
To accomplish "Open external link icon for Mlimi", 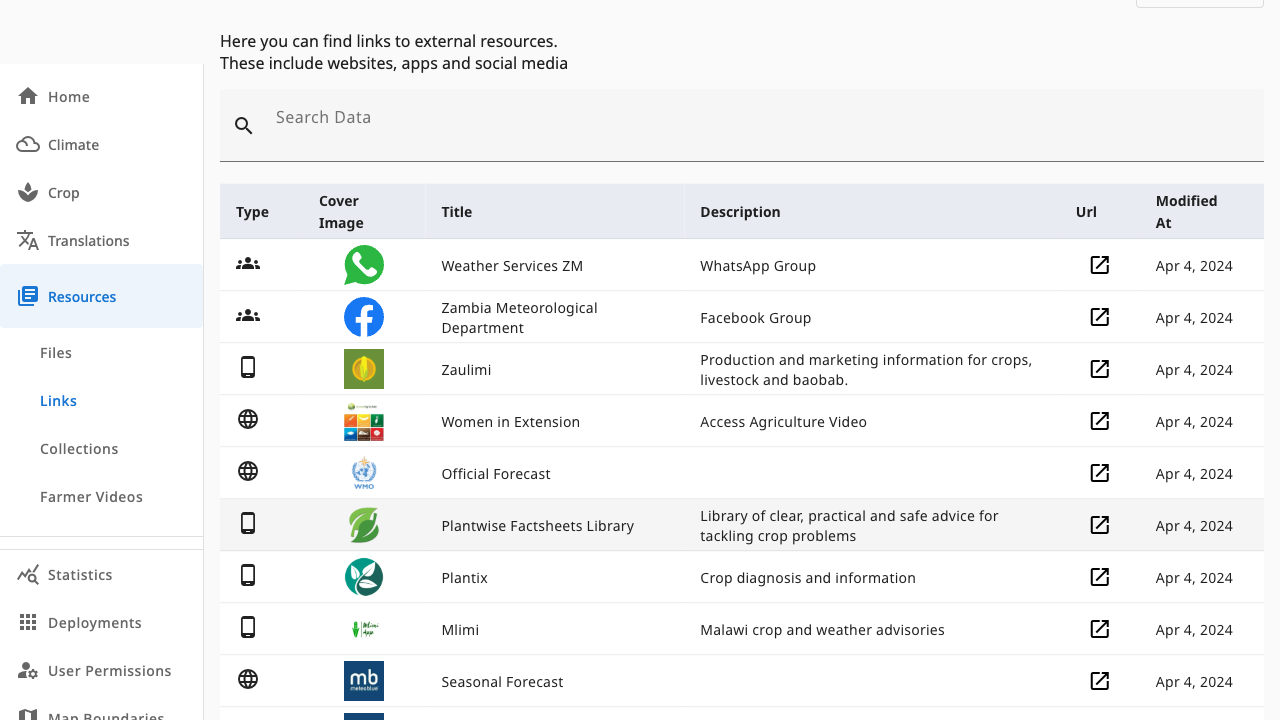I will [x=1099, y=629].
